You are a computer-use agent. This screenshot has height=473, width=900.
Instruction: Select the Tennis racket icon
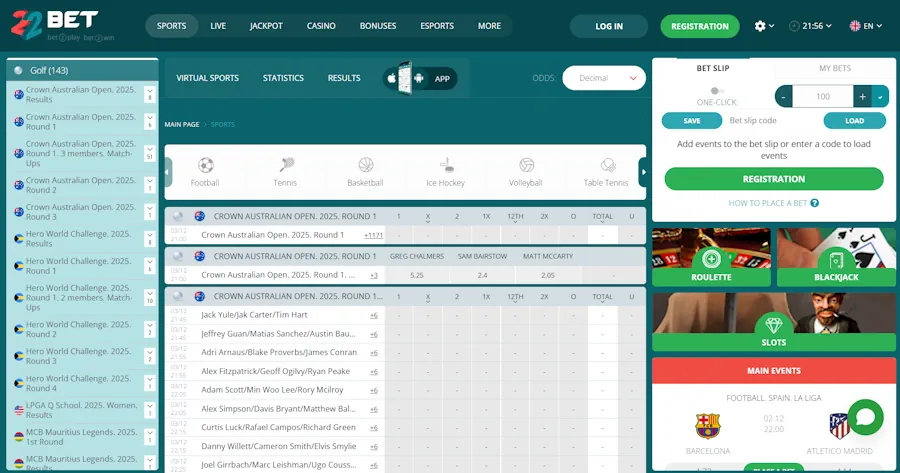(286, 165)
